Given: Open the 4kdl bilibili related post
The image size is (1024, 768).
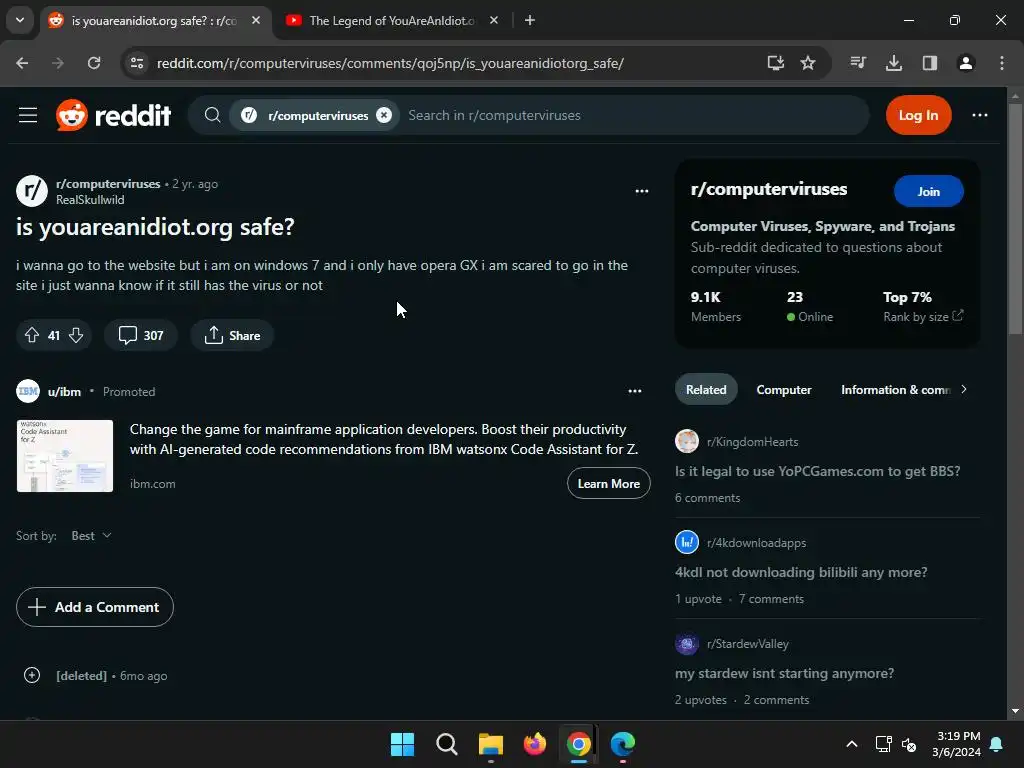Looking at the screenshot, I should [801, 573].
